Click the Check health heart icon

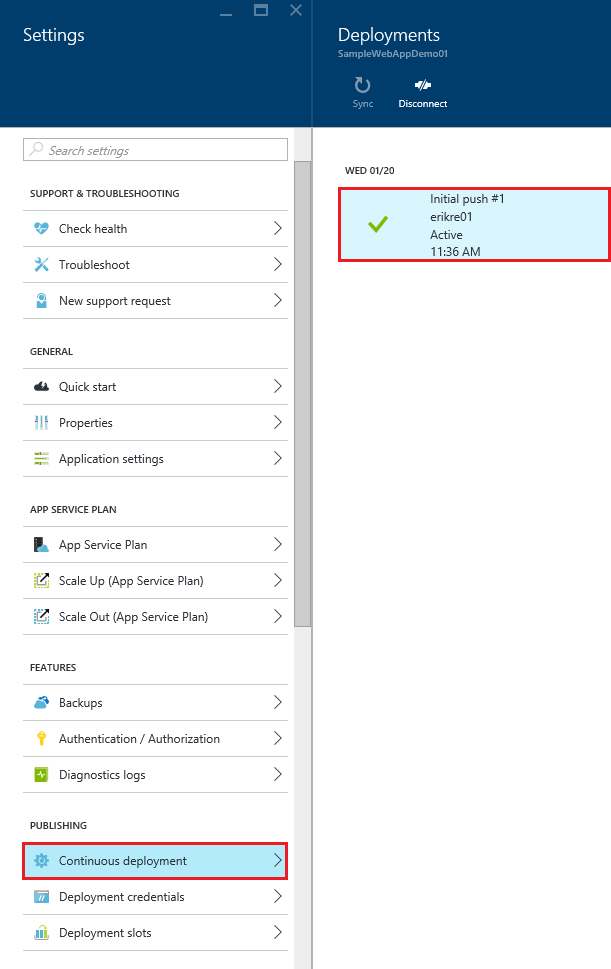click(41, 229)
